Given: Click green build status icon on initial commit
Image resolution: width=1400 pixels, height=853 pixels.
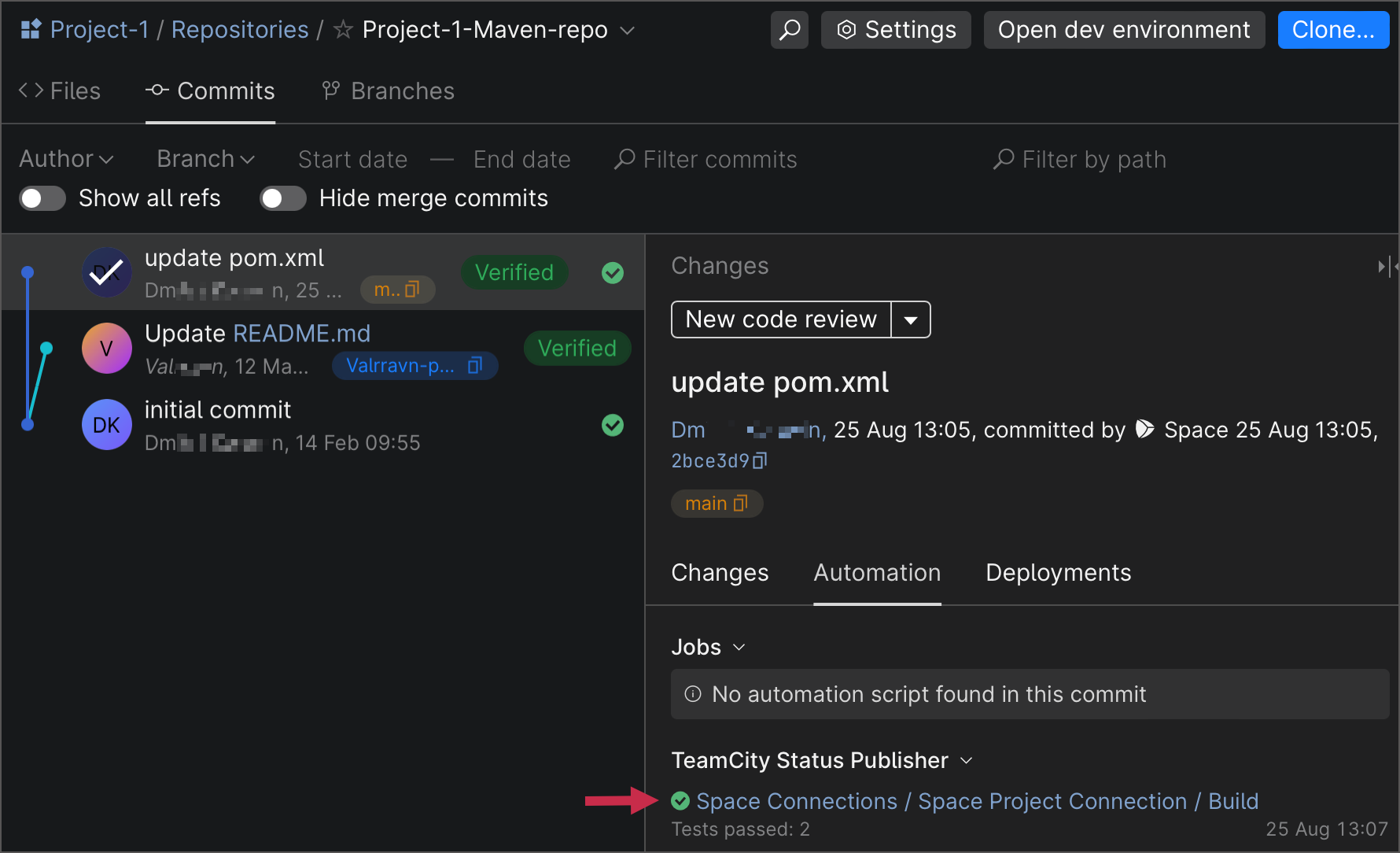Looking at the screenshot, I should tap(612, 426).
